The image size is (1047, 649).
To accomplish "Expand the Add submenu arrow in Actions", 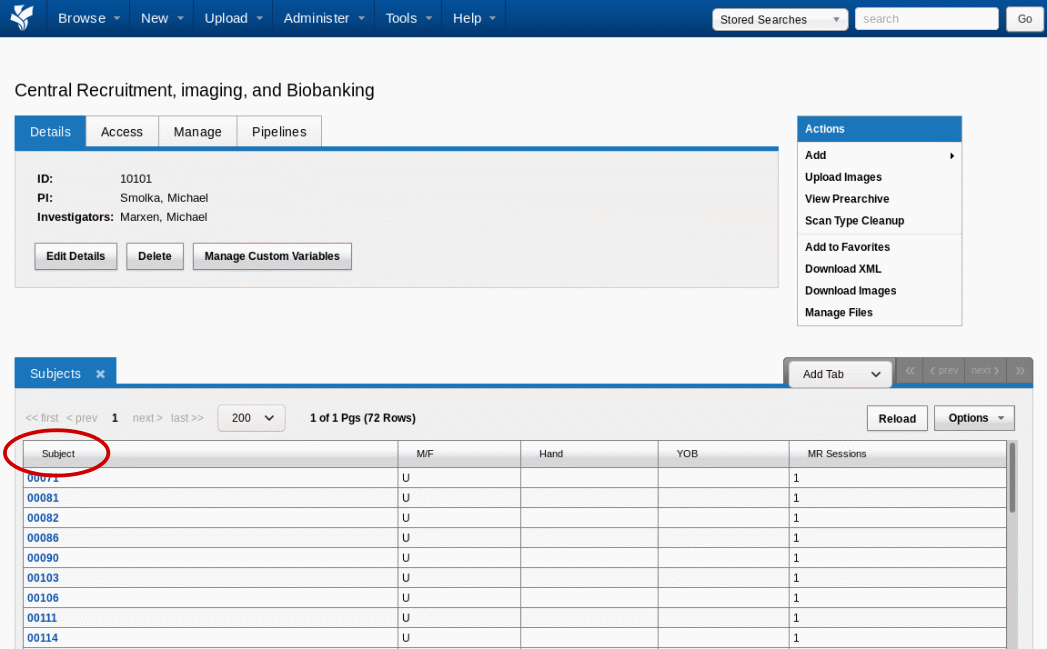I will (951, 156).
